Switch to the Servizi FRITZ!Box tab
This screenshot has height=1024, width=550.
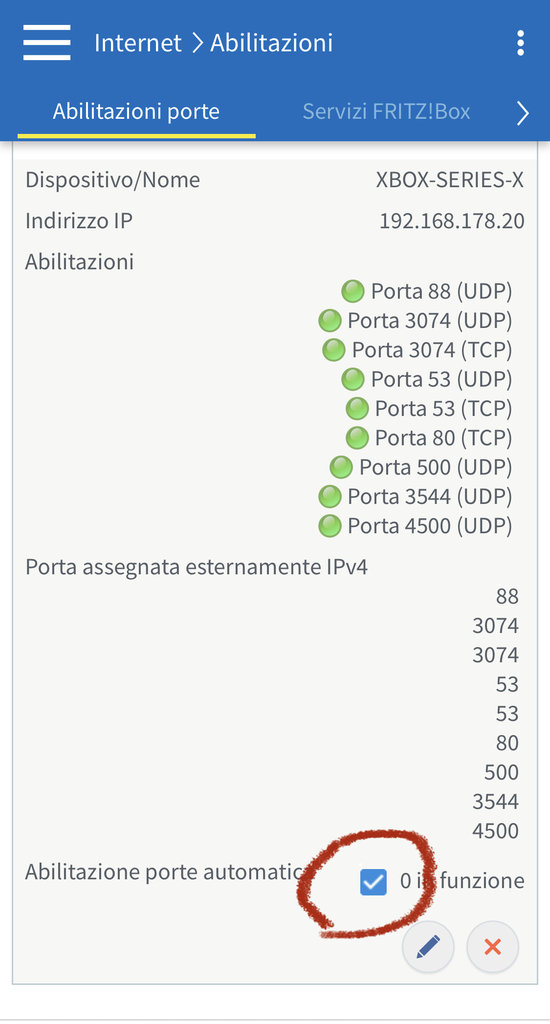click(x=386, y=112)
